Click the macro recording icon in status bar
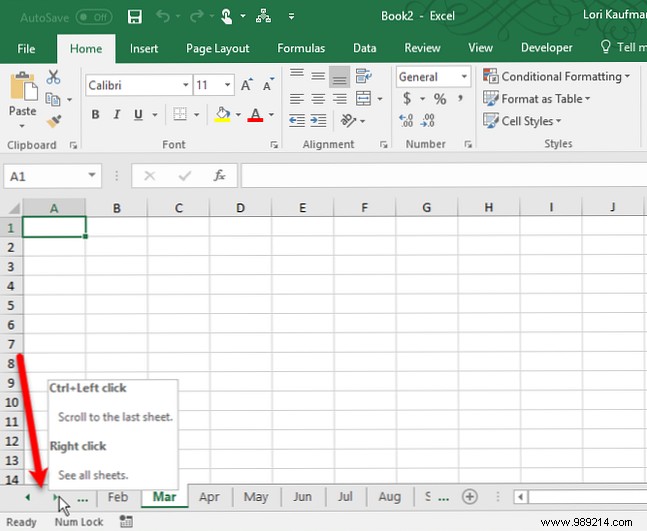 click(126, 522)
